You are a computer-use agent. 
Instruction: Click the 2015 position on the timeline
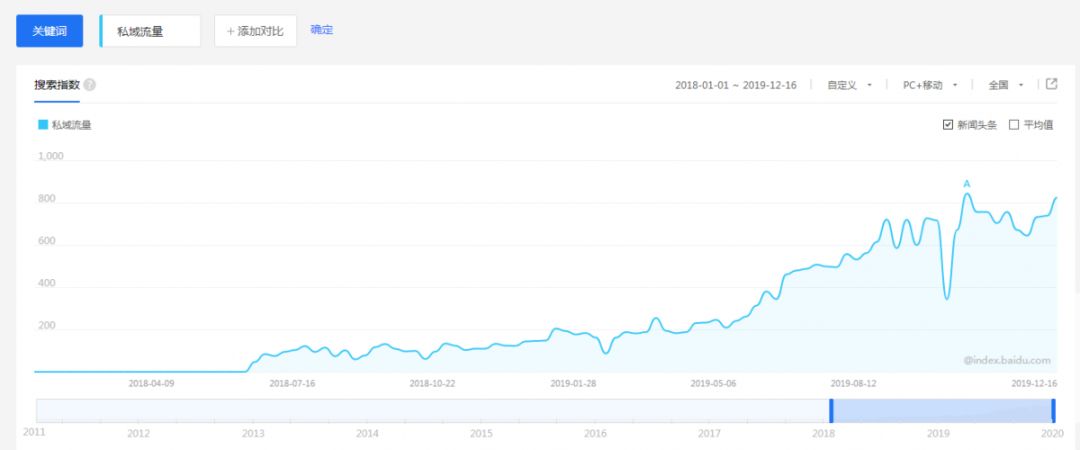pyautogui.click(x=481, y=433)
